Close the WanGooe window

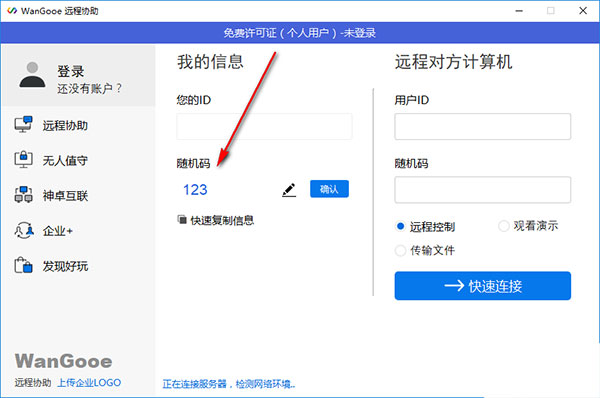tap(583, 11)
